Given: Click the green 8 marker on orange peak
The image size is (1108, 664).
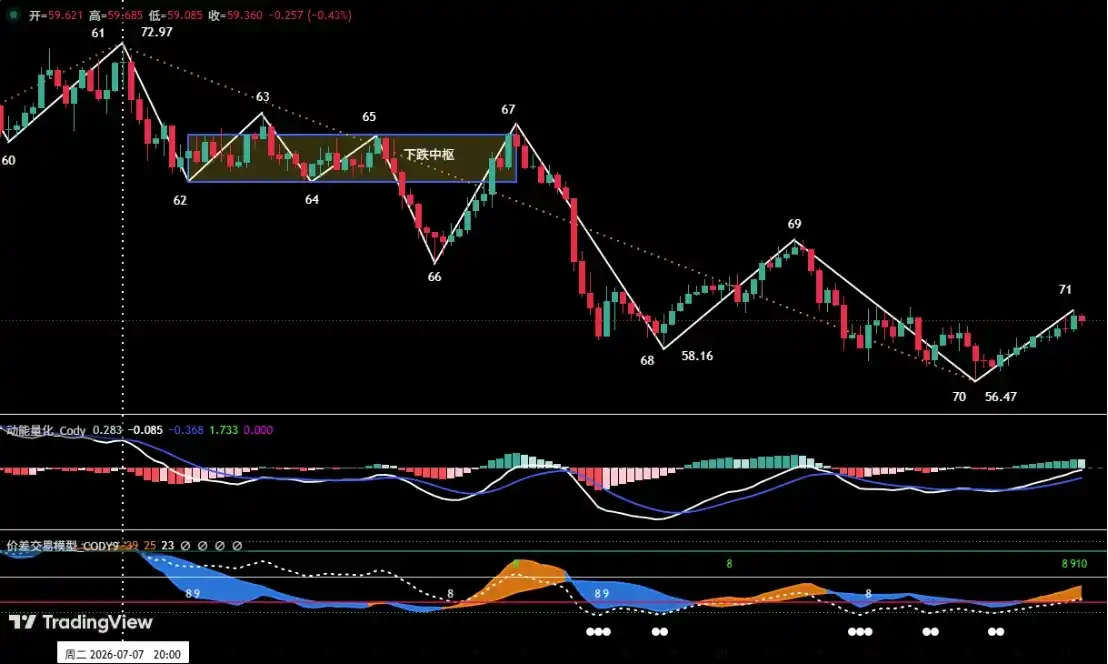Looking at the screenshot, I should click(516, 564).
